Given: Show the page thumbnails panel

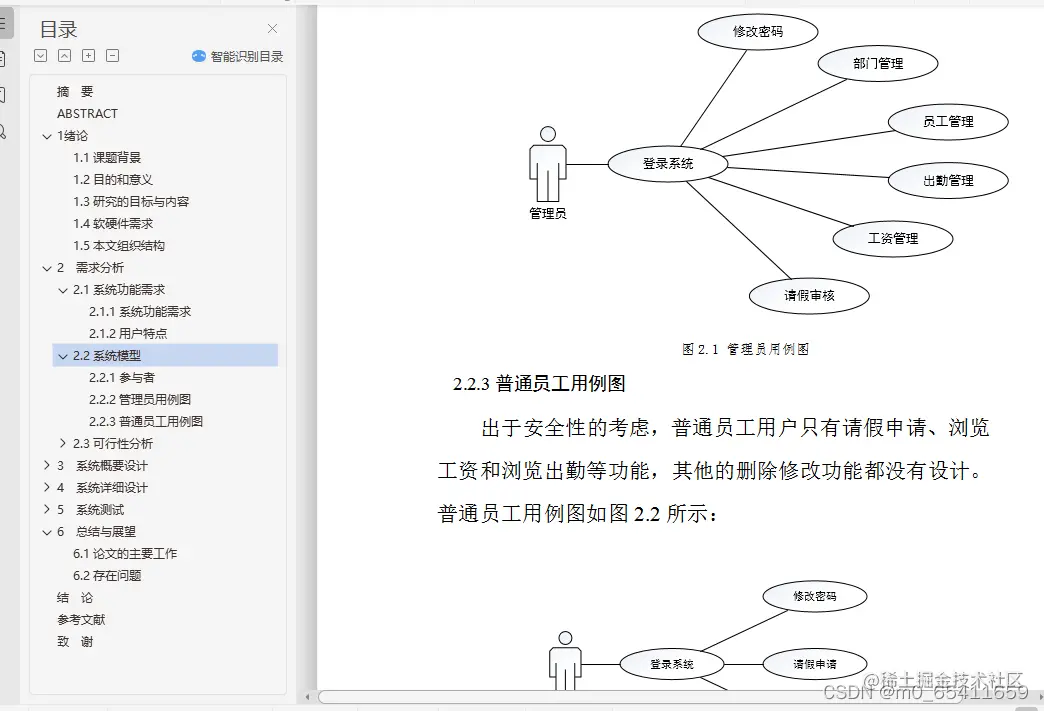Looking at the screenshot, I should coord(8,60).
